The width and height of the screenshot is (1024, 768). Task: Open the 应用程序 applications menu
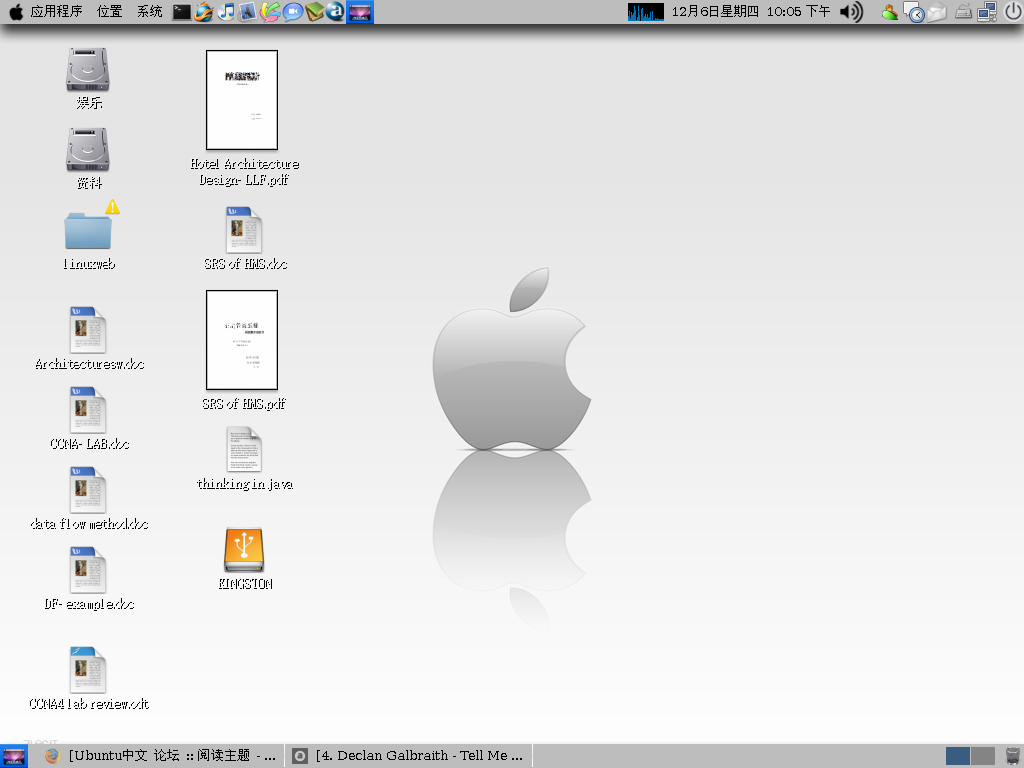tap(56, 11)
